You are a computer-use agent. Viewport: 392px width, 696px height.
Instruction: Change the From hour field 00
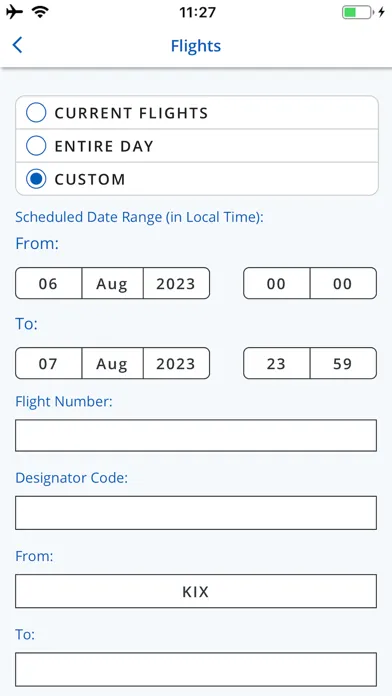click(x=277, y=283)
